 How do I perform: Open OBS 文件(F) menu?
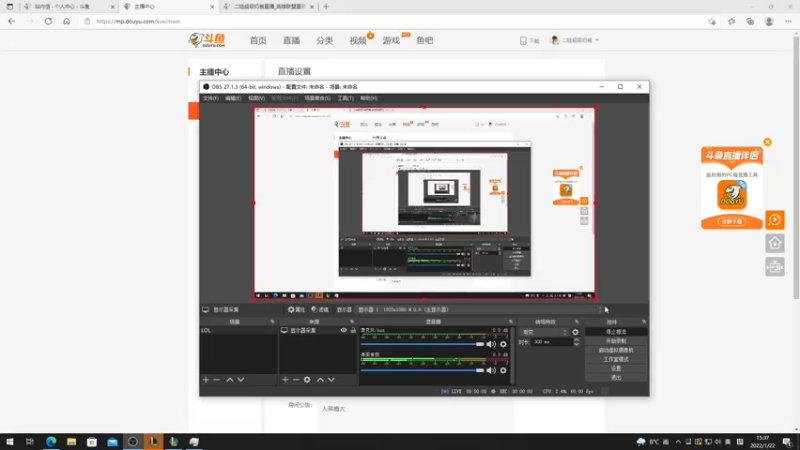click(210, 98)
